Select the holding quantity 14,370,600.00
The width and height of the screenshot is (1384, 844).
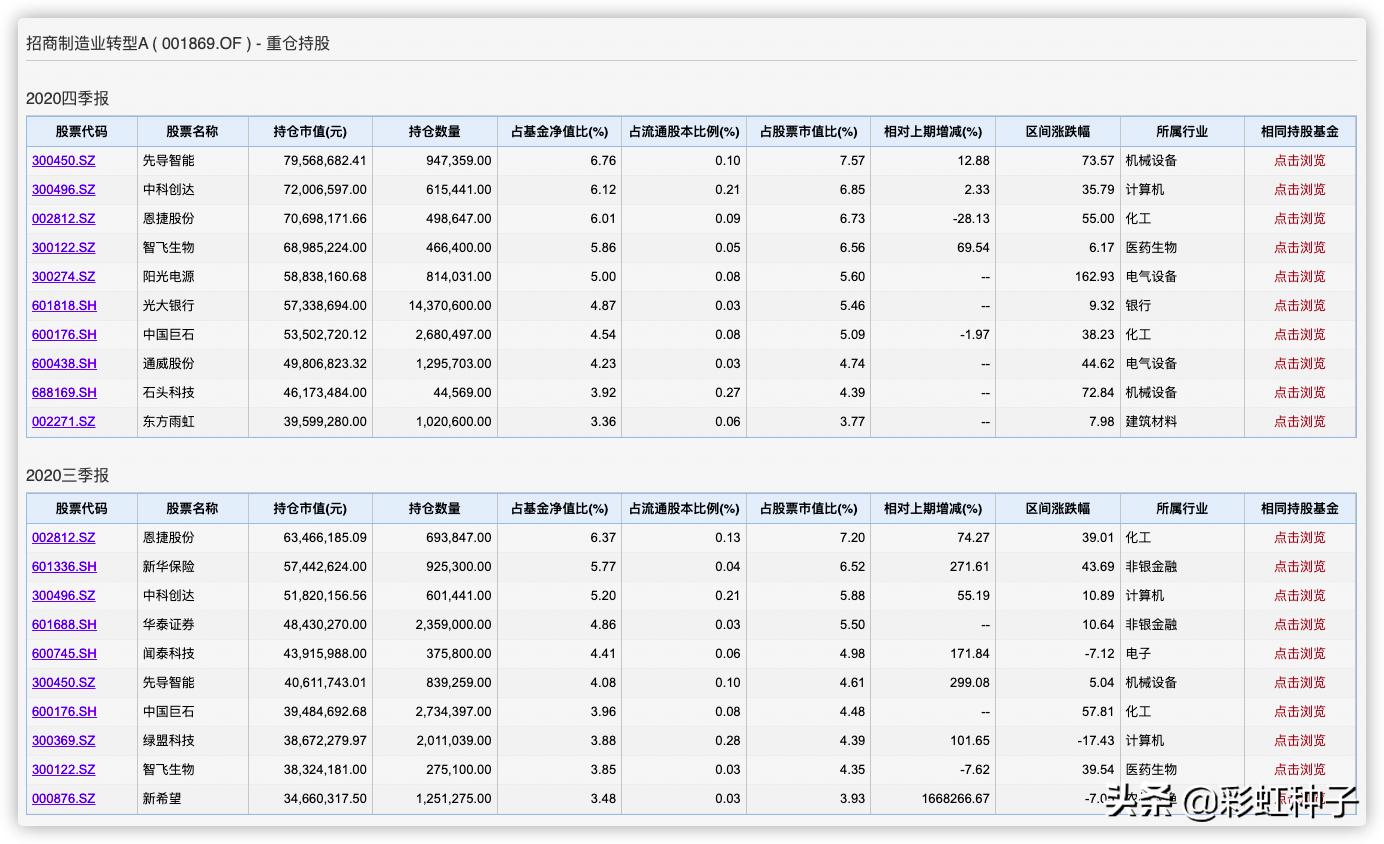pyautogui.click(x=450, y=305)
